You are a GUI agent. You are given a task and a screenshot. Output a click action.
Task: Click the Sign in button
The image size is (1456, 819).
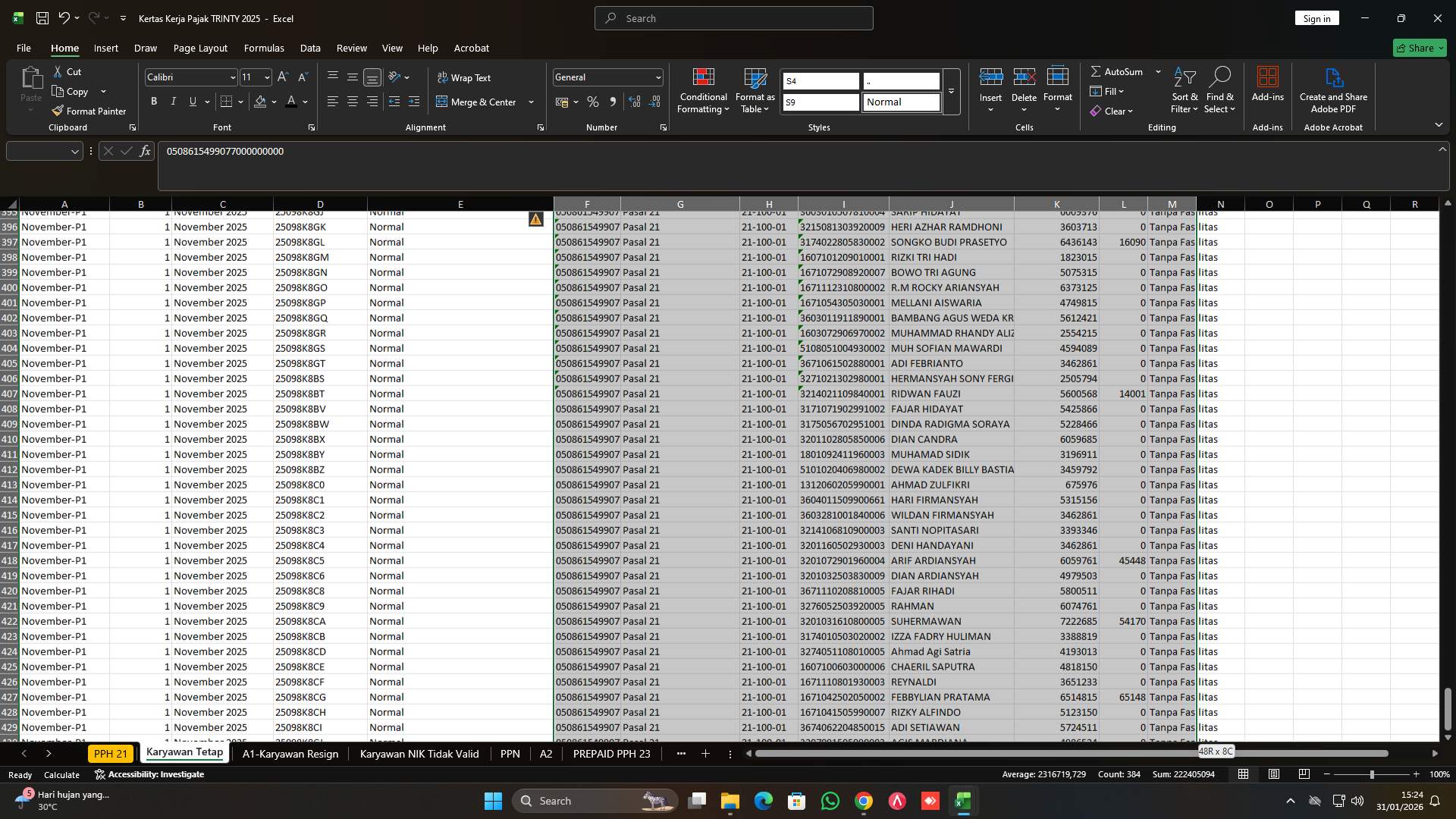tap(1316, 17)
